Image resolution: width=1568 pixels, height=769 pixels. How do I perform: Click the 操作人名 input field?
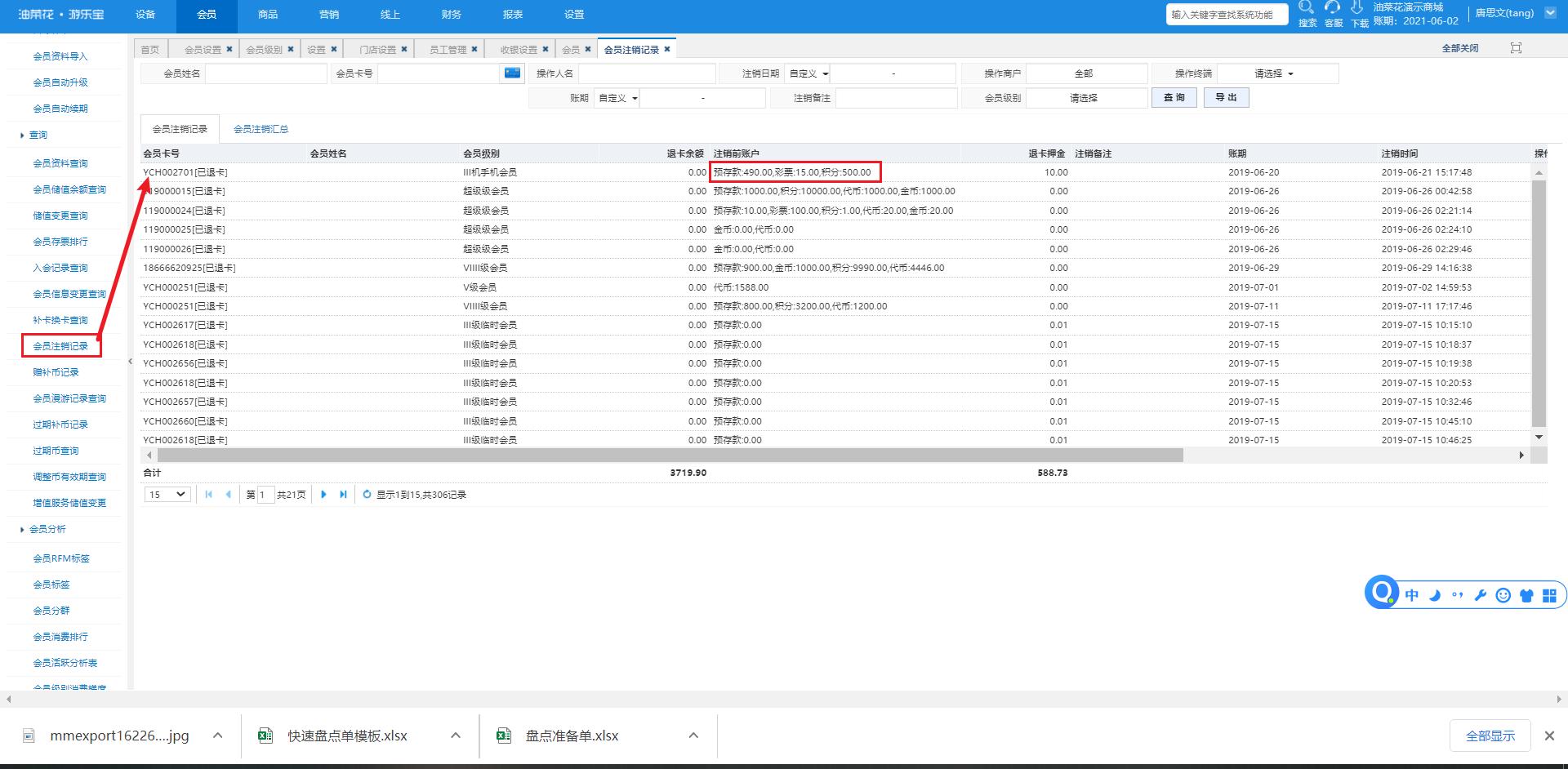tap(647, 73)
